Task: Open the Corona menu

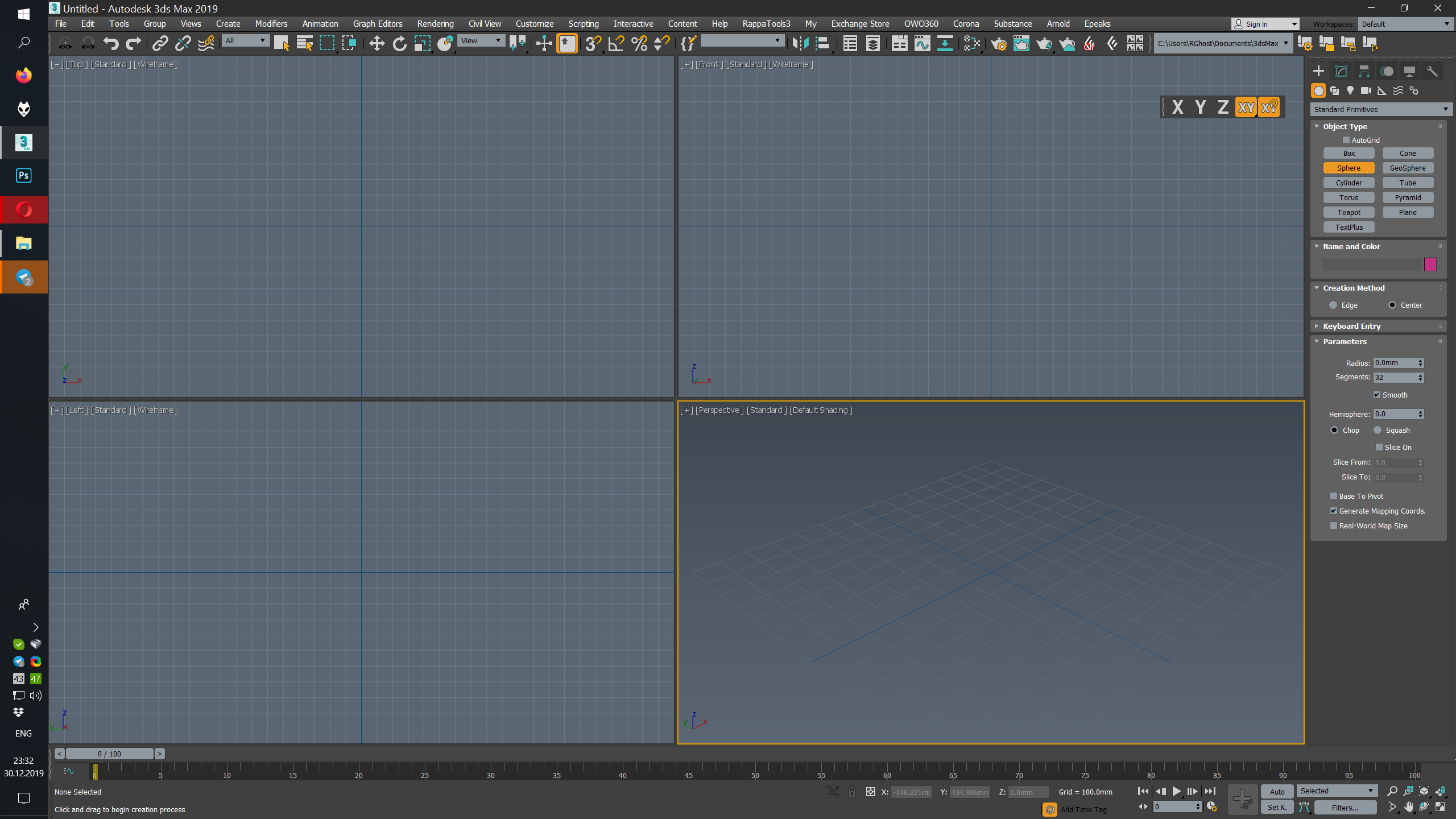Action: [966, 24]
